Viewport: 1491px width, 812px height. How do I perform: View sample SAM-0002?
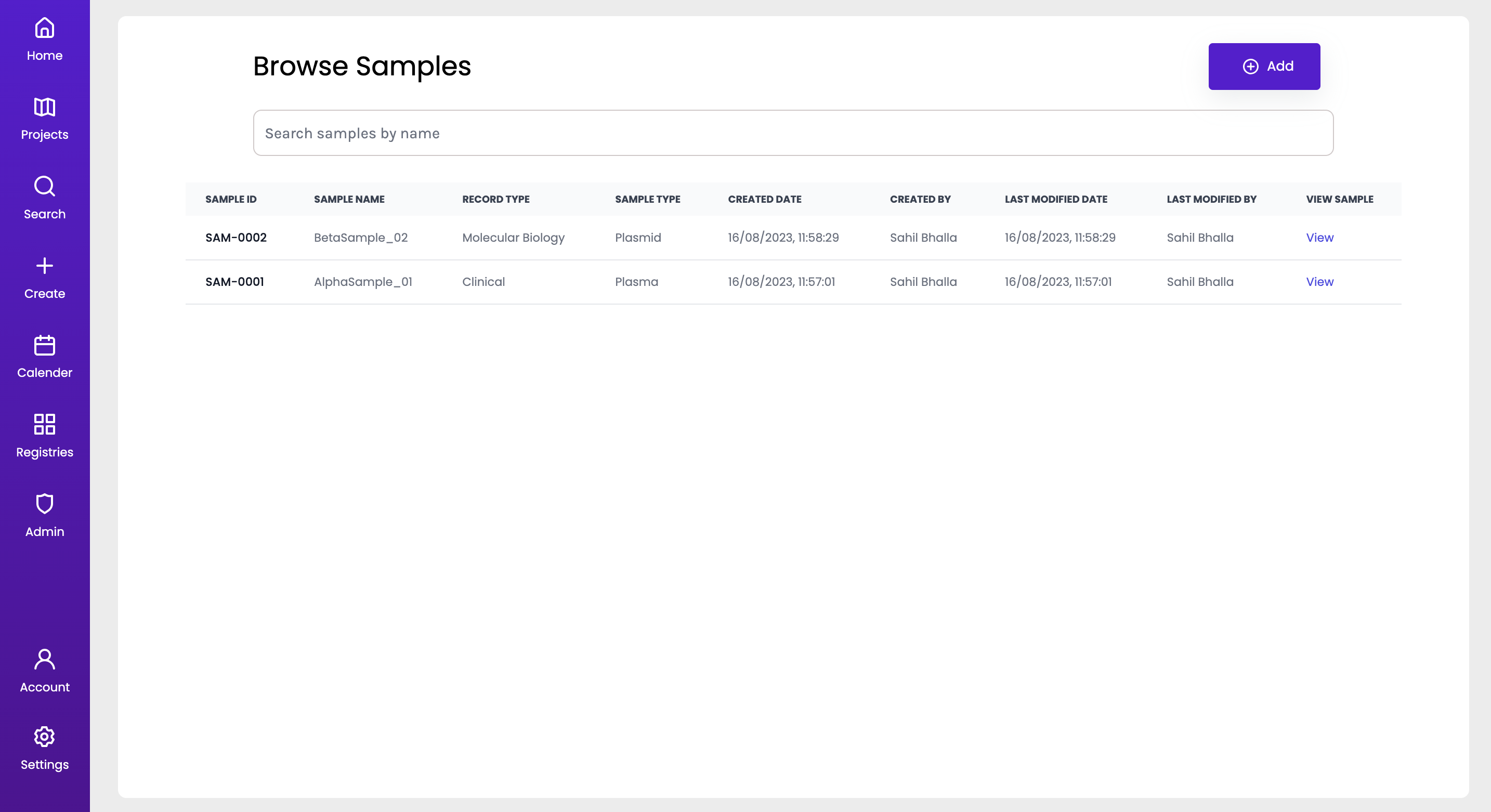click(1319, 238)
